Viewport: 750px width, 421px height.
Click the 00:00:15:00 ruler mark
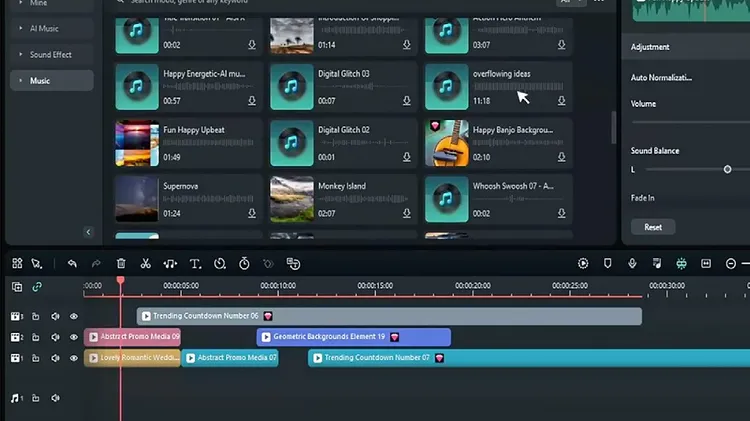pos(375,286)
